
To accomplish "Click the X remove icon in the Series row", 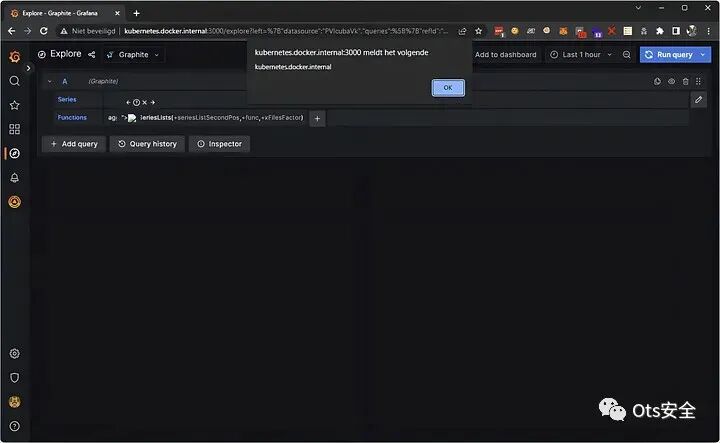I will tap(145, 102).
